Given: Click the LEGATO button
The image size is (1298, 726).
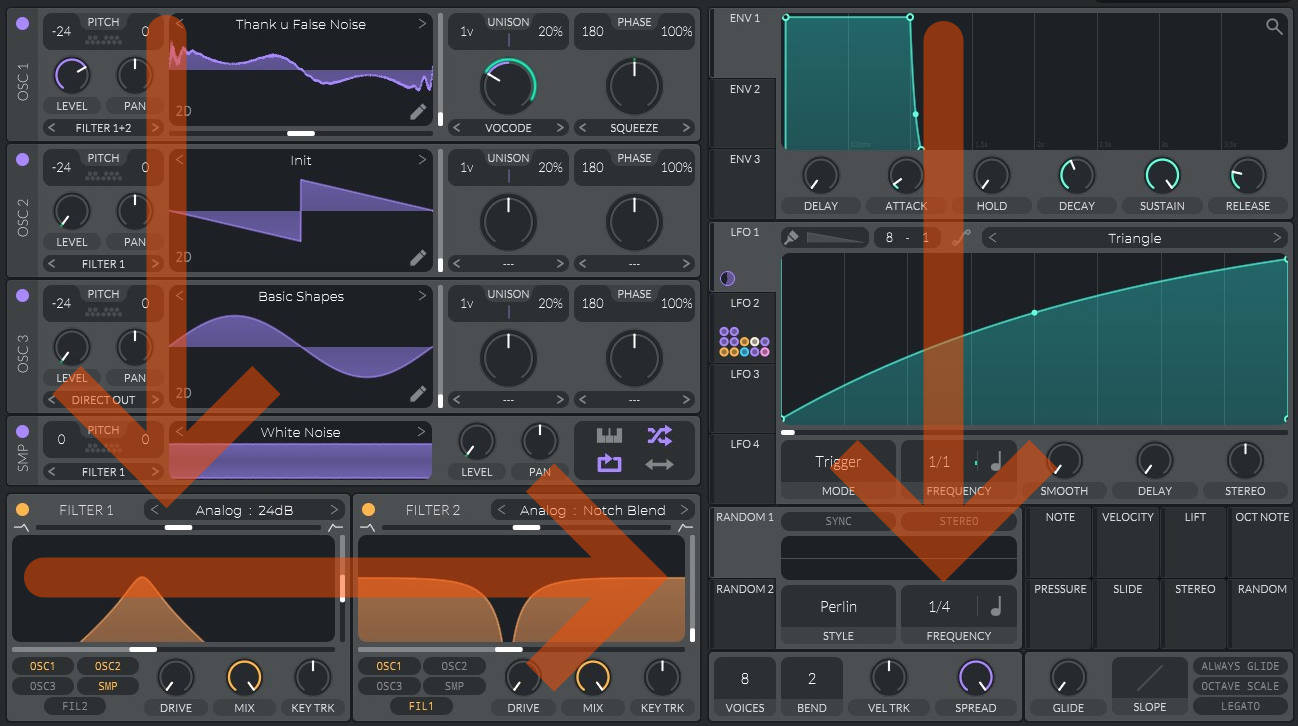Looking at the screenshot, I should [1240, 706].
